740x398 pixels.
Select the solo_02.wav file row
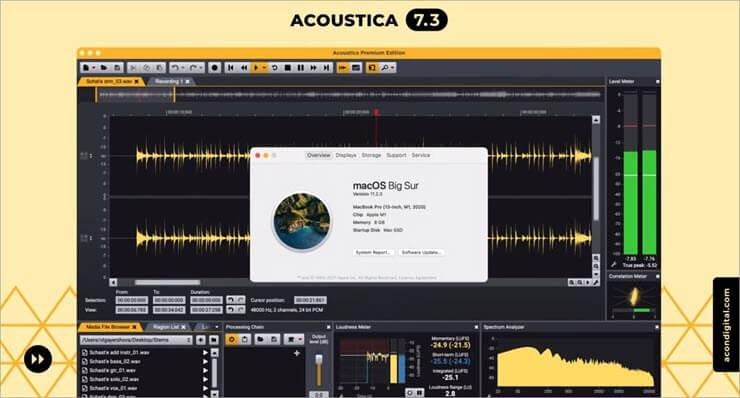point(144,380)
